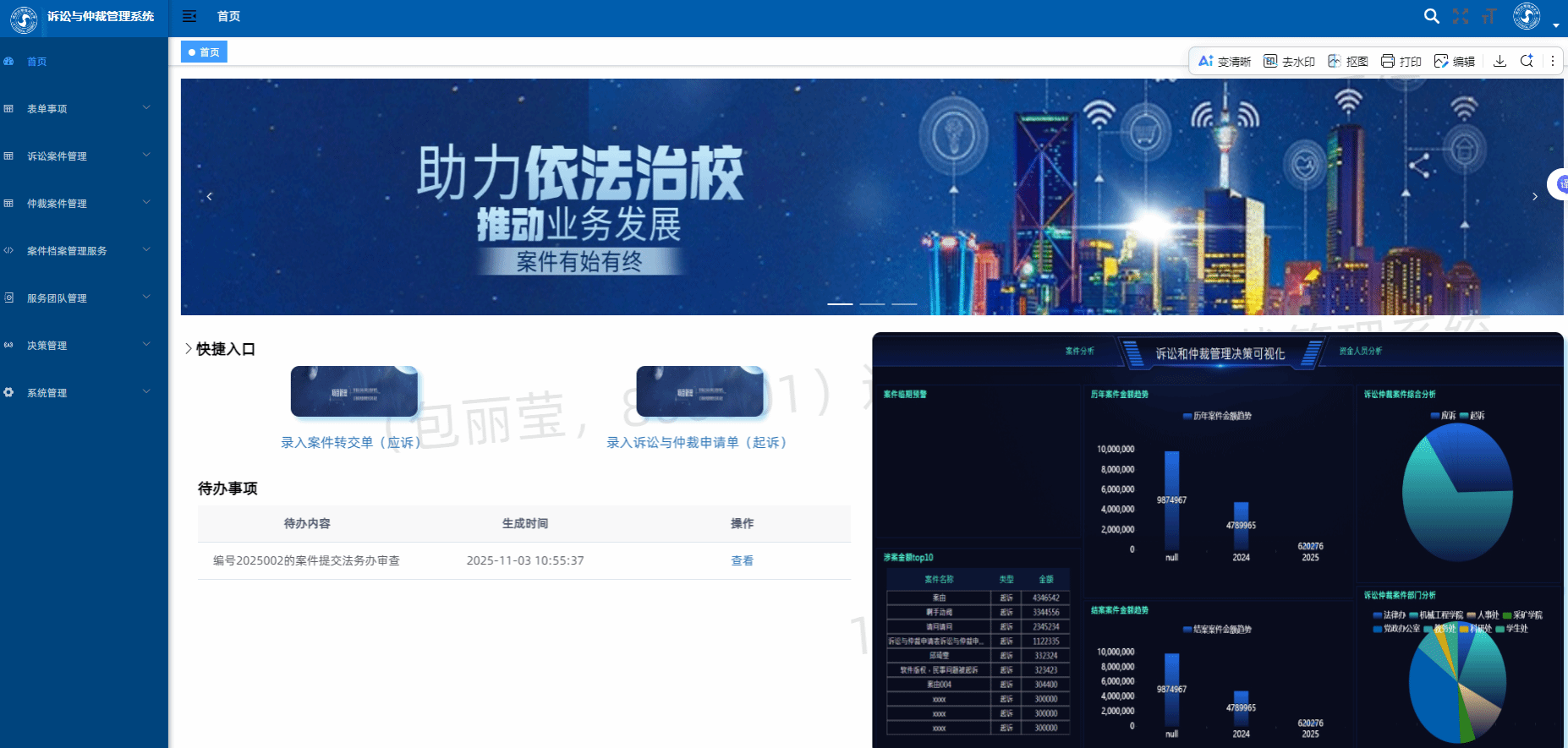
Task: Toggle fullscreen mode icon in header
Action: [1461, 16]
